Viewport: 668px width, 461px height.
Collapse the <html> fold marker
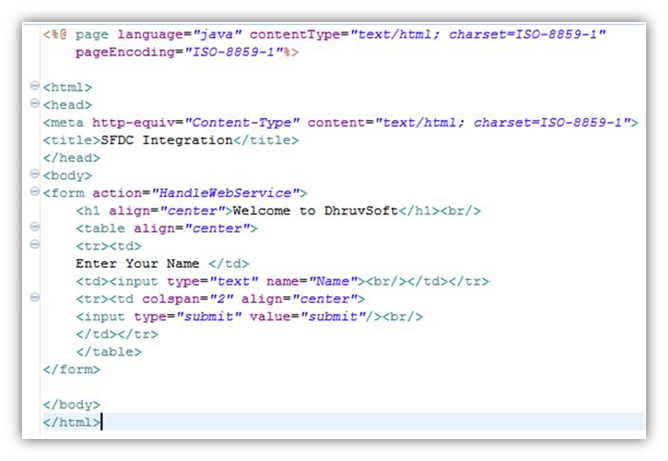pos(35,86)
